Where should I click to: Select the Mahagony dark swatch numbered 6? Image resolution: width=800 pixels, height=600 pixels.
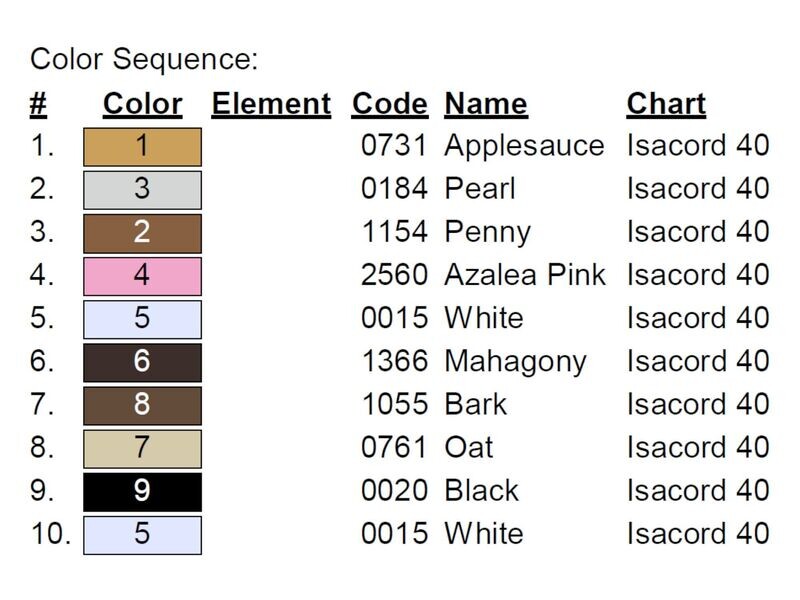tap(142, 363)
